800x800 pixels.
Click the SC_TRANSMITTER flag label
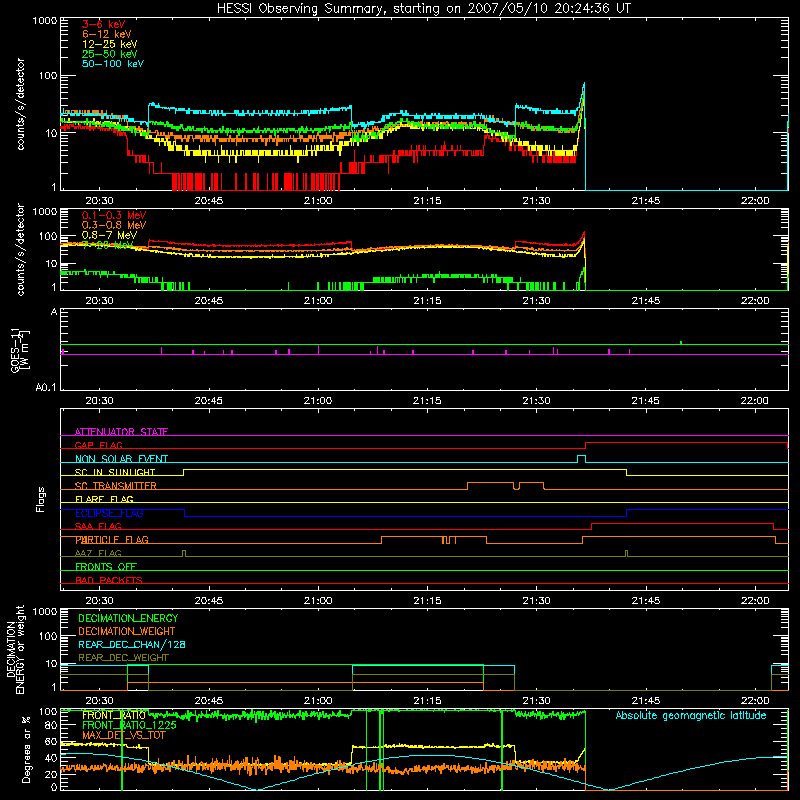(115, 486)
